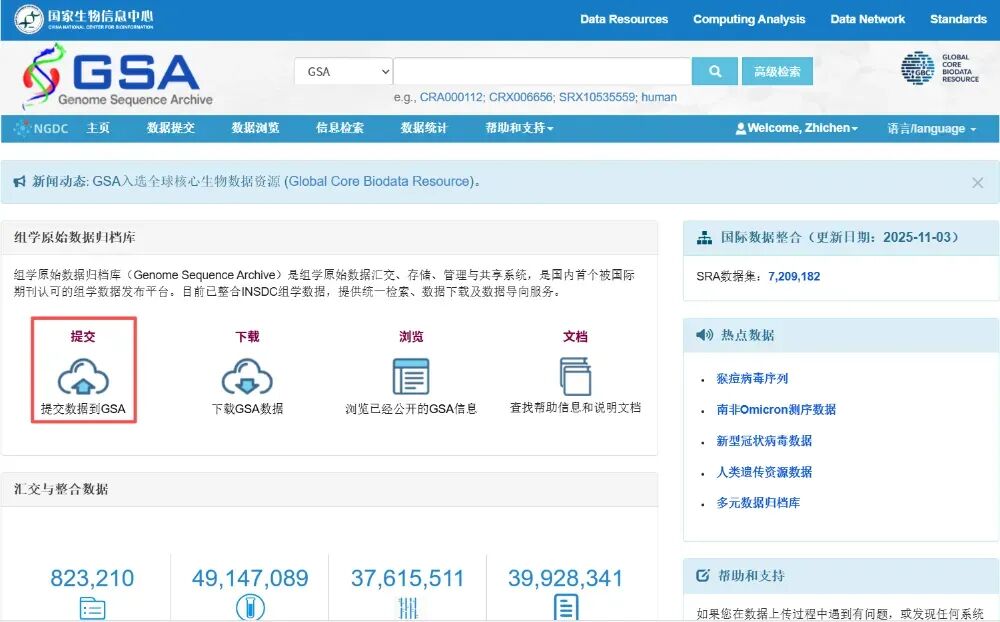The height and width of the screenshot is (622, 1000).
Task: Click the news text about Global Core Biodata Resource
Action: click(286, 182)
